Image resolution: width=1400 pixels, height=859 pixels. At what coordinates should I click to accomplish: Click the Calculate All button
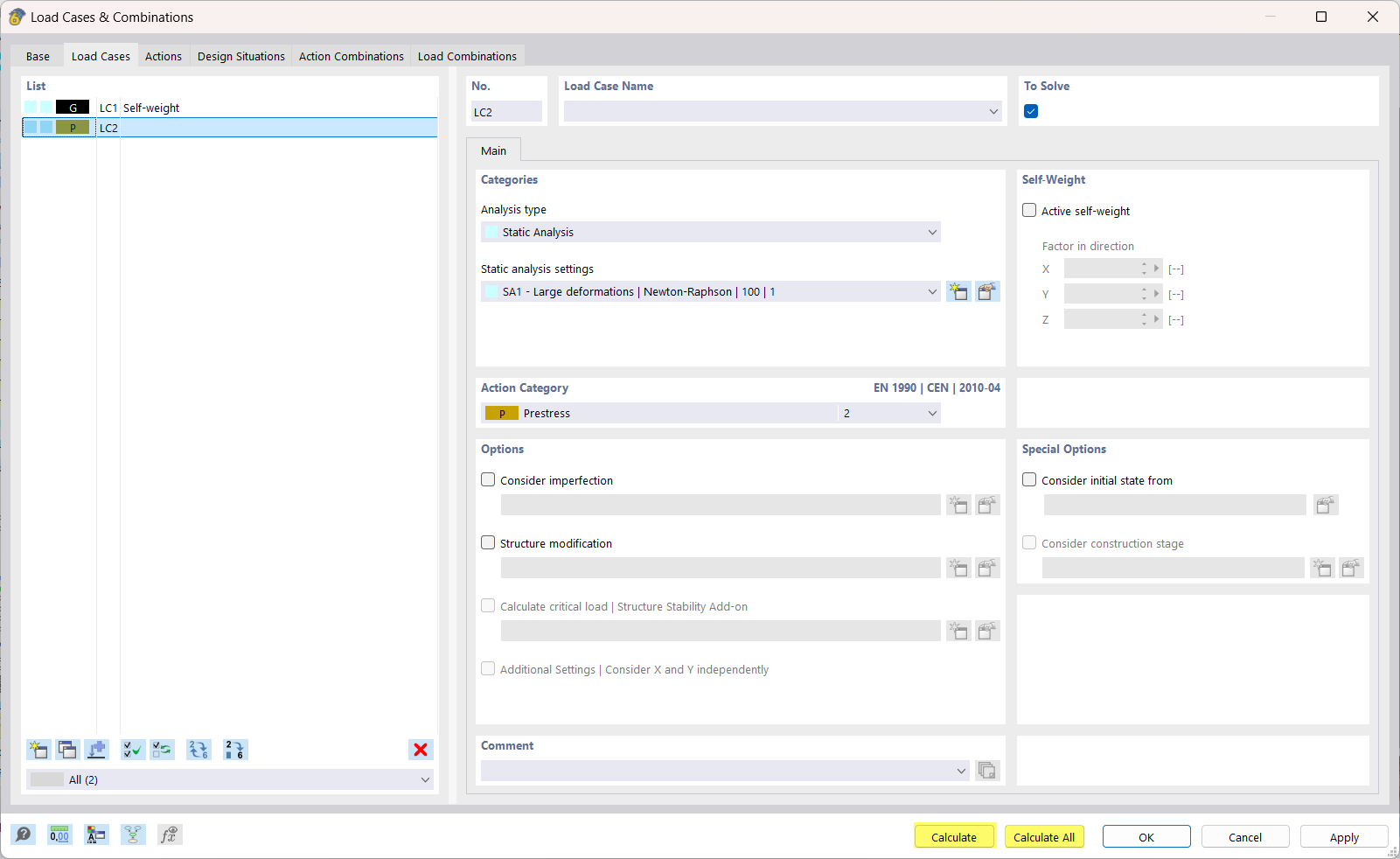(x=1044, y=836)
